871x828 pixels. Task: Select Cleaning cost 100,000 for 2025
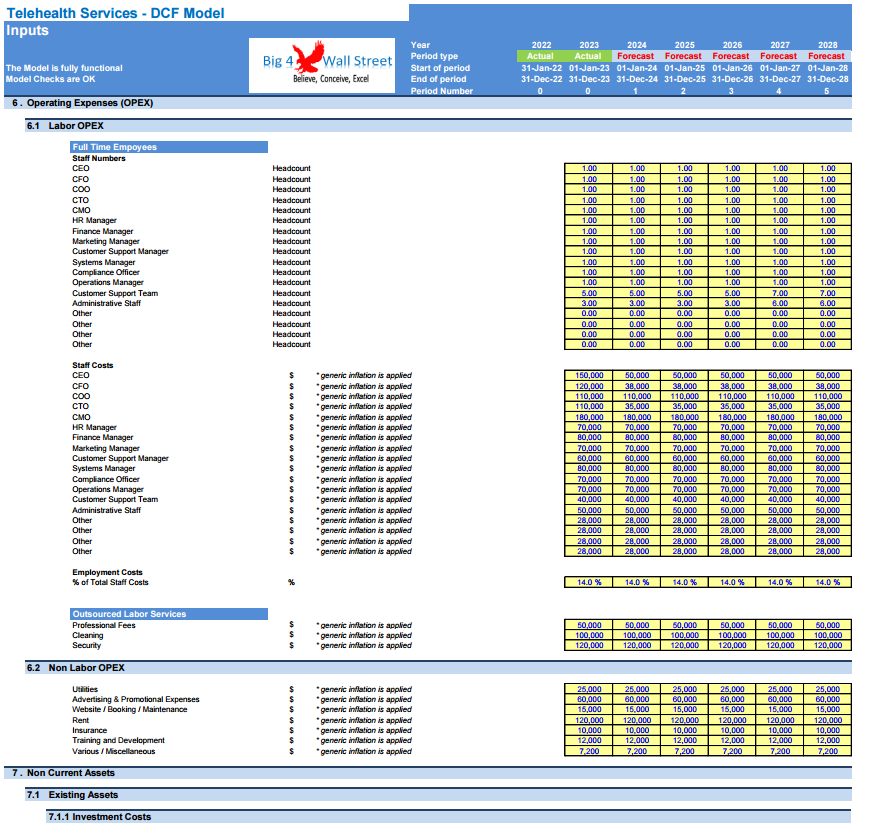pos(684,635)
